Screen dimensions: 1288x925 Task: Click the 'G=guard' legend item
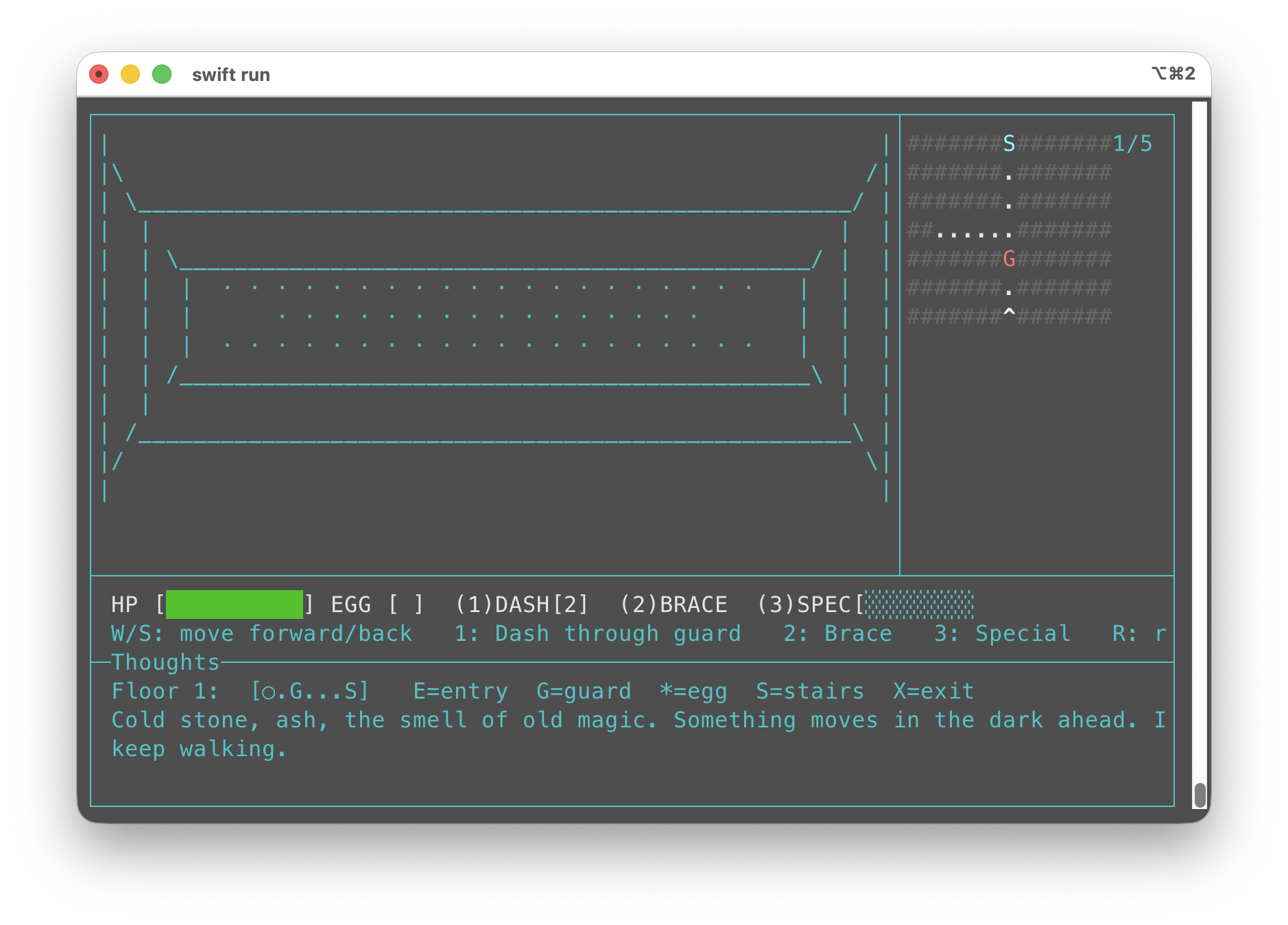[584, 691]
